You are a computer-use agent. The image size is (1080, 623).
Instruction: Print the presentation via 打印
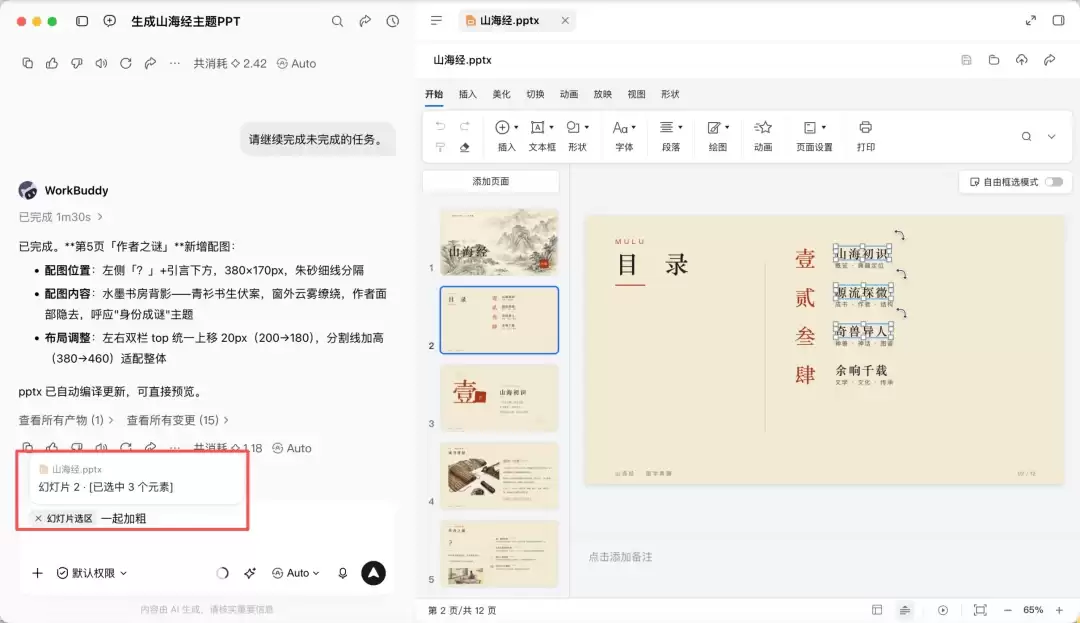(866, 136)
